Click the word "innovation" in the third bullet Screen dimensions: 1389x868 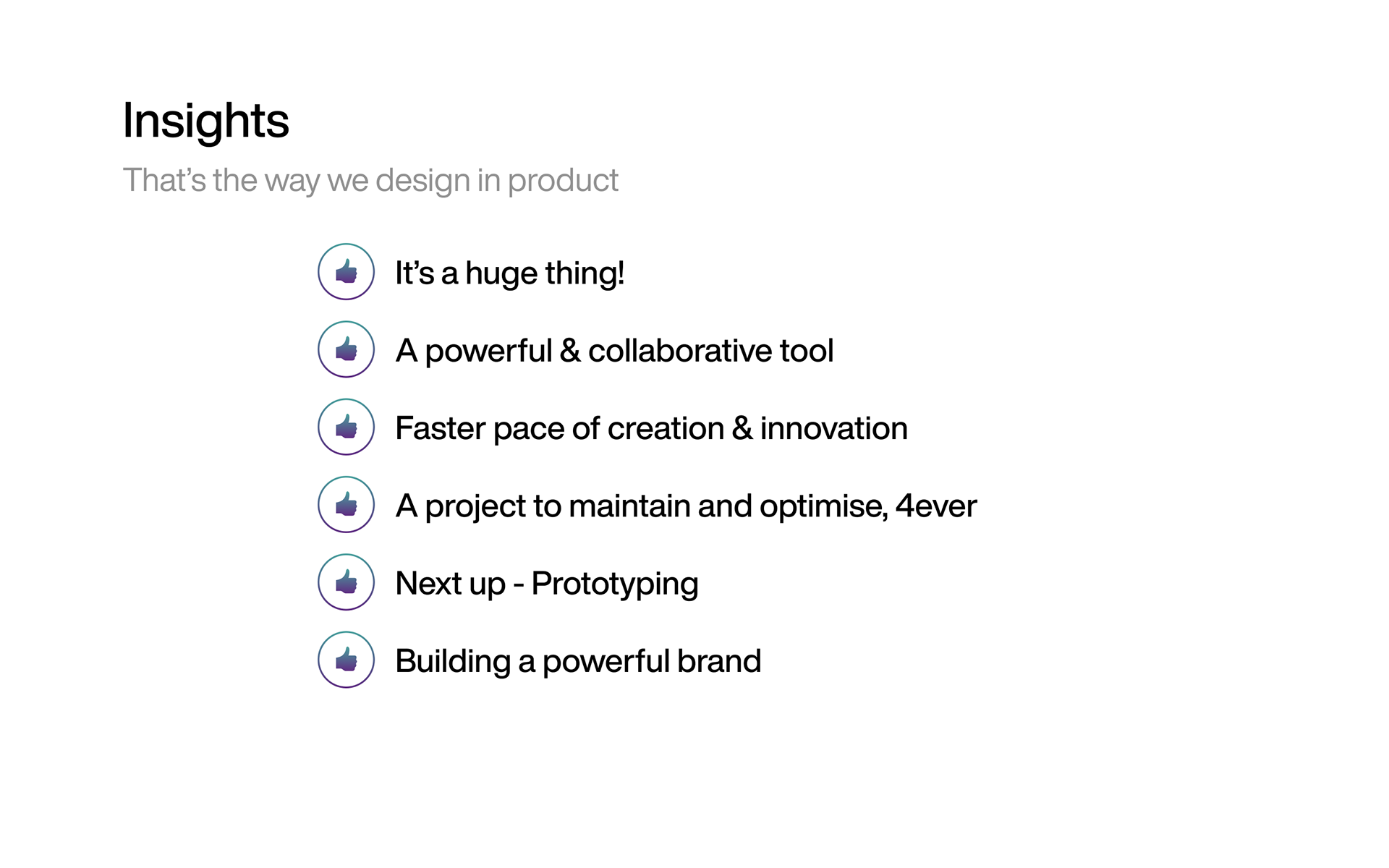(x=833, y=429)
